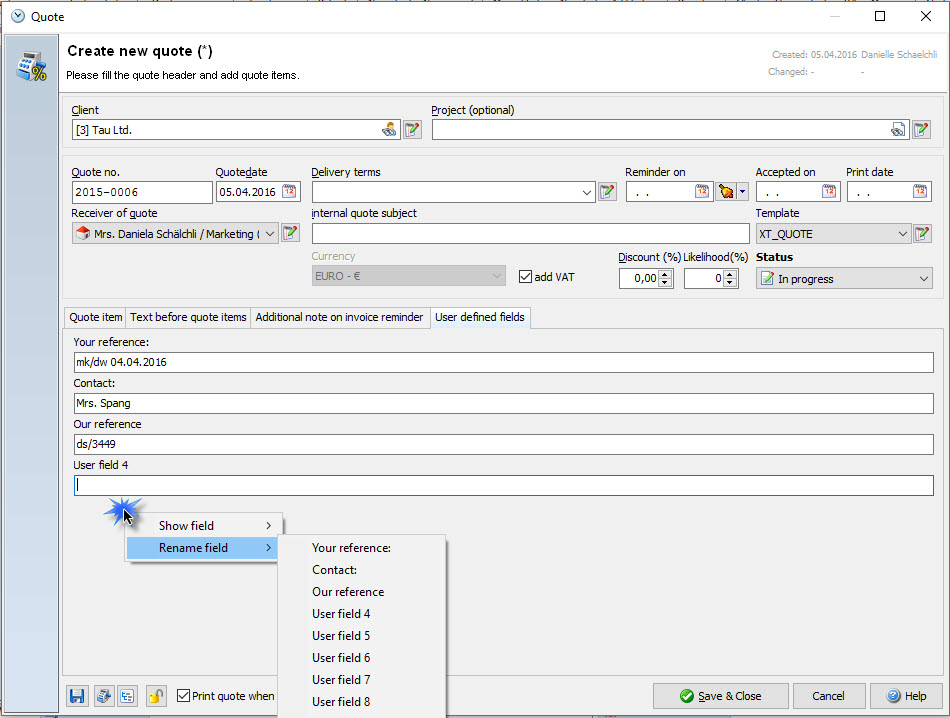The width and height of the screenshot is (950, 718).
Task: Open the Delivery terms dropdown
Action: coord(586,192)
